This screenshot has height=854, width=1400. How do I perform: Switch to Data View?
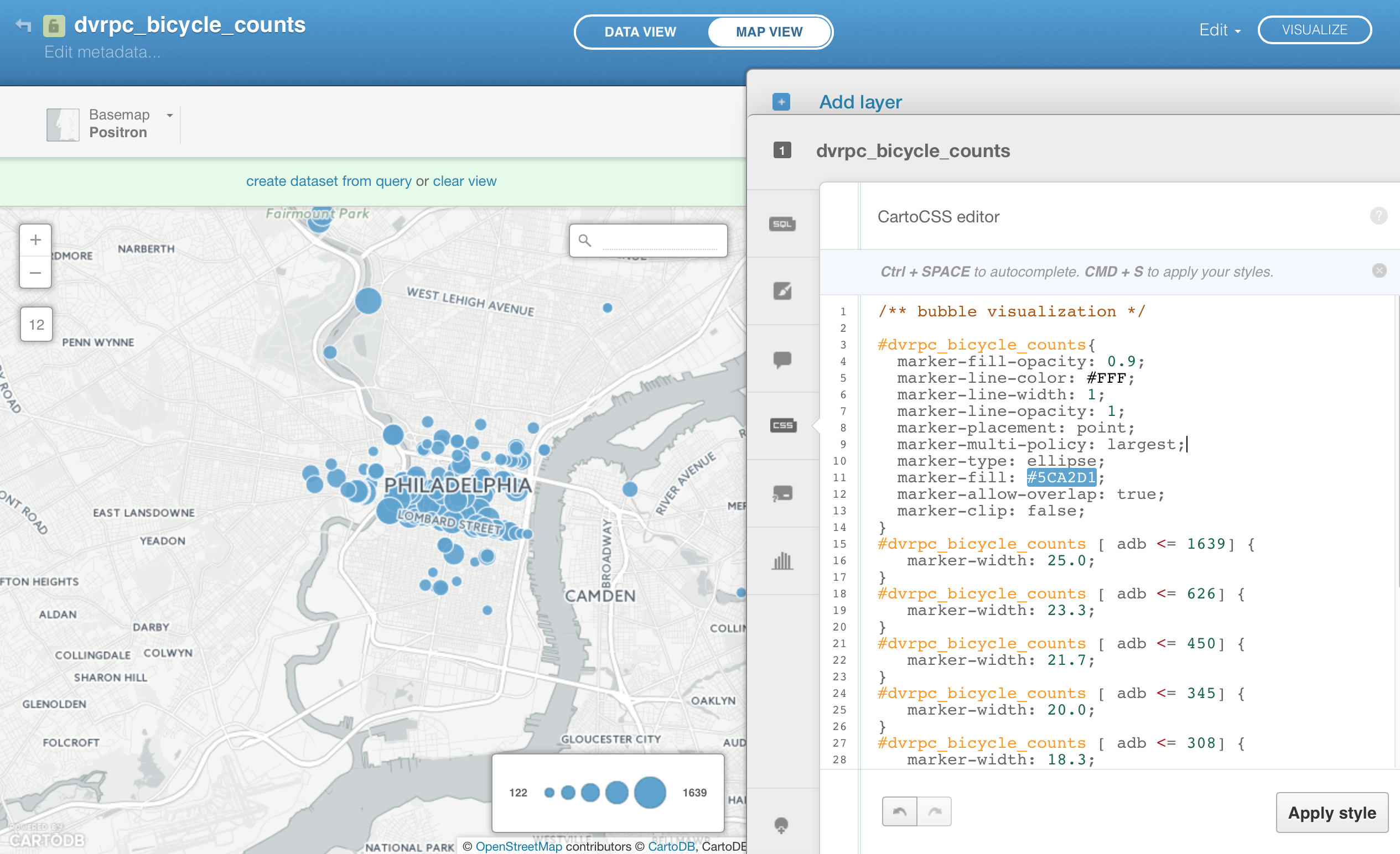pos(640,32)
